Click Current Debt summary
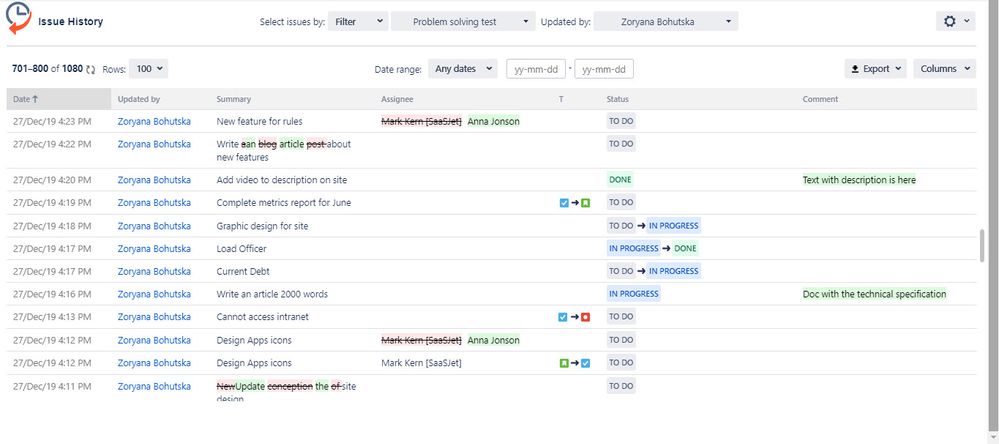 (243, 271)
